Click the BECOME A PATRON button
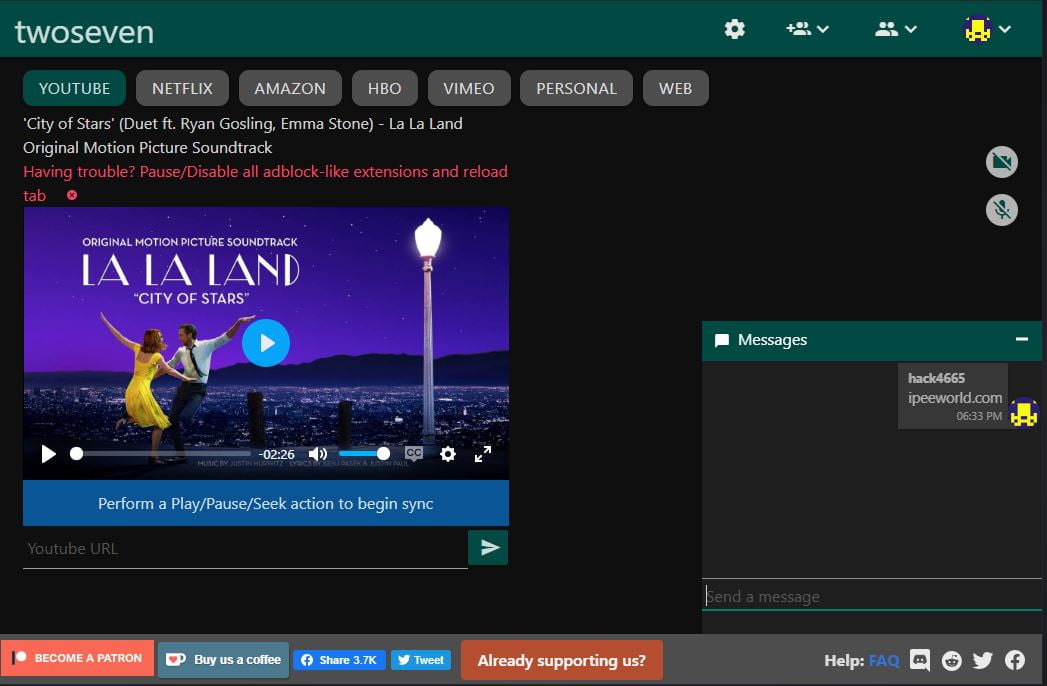 [77, 658]
